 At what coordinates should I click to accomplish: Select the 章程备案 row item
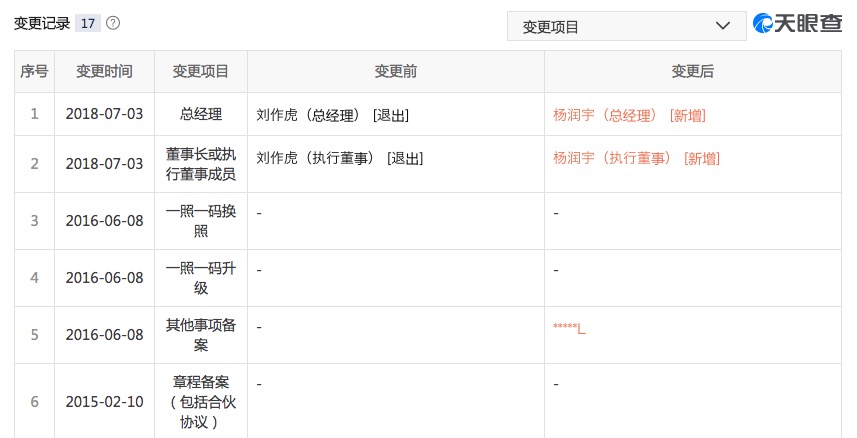point(201,402)
